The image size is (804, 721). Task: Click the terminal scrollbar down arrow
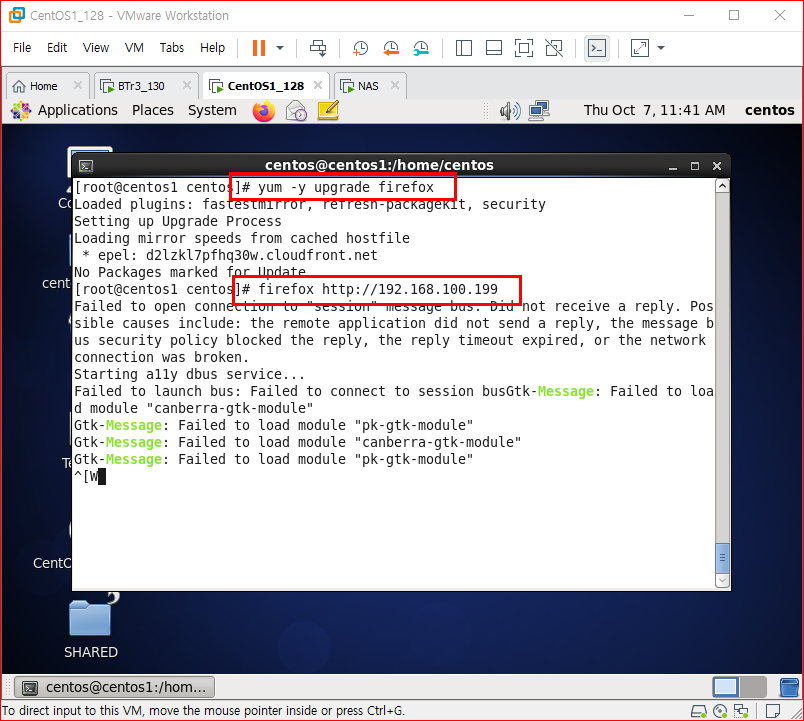pos(722,580)
